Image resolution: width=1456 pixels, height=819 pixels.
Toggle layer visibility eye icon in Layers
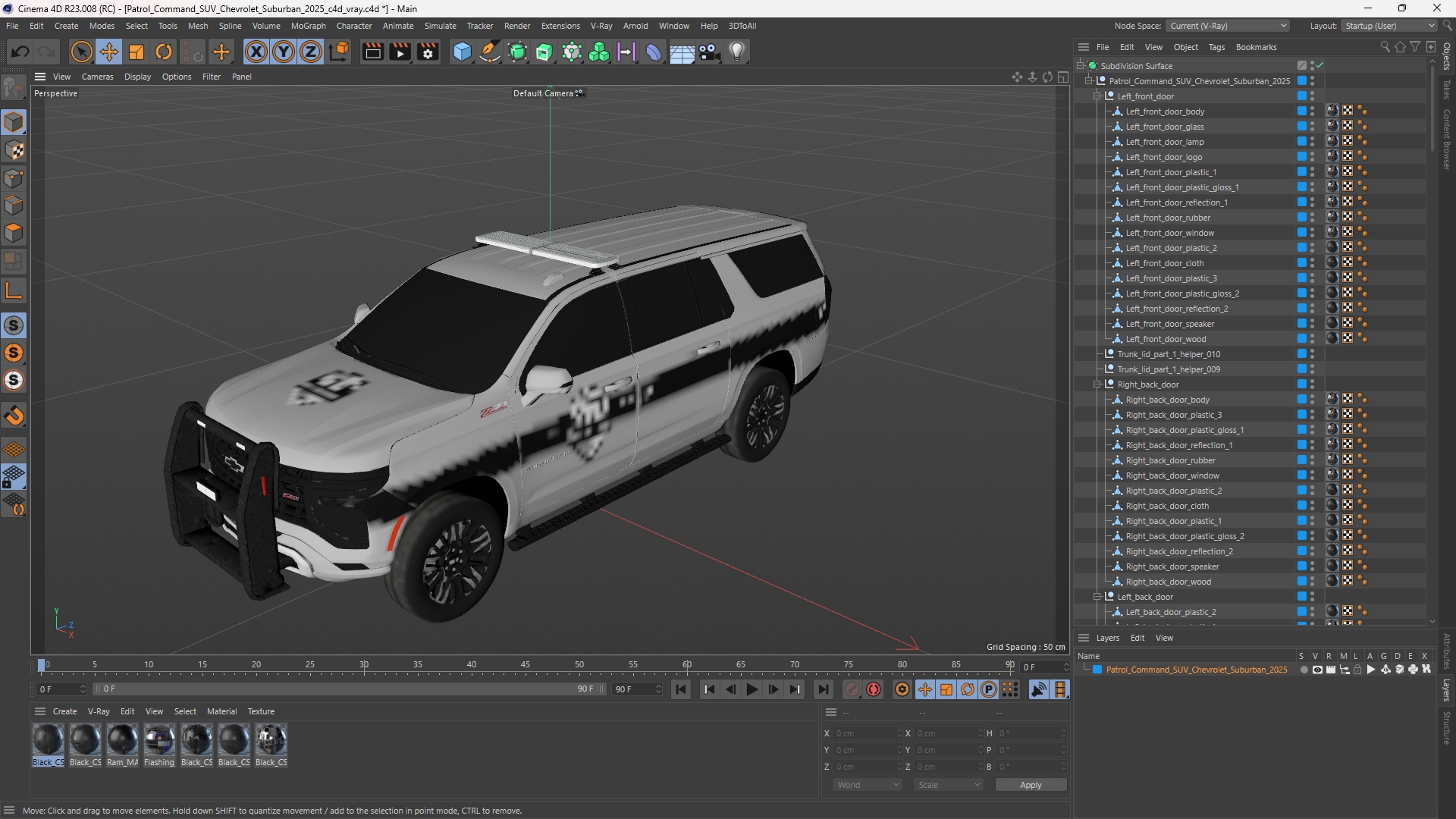[1317, 670]
